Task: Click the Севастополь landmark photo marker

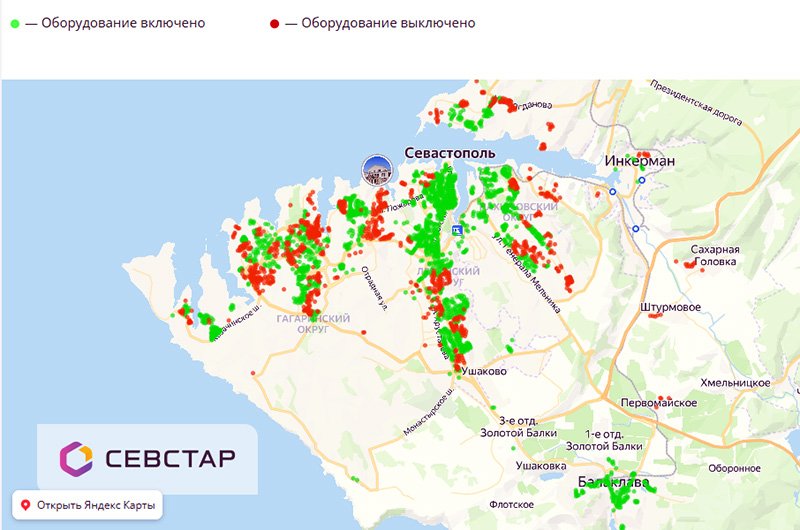Action: click(x=377, y=170)
